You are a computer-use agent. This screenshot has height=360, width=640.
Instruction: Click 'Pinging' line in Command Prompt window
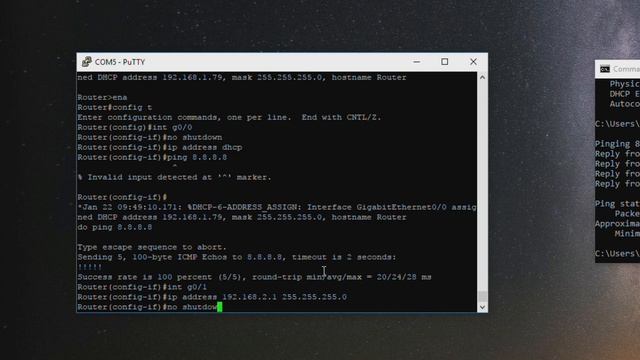(x=617, y=144)
